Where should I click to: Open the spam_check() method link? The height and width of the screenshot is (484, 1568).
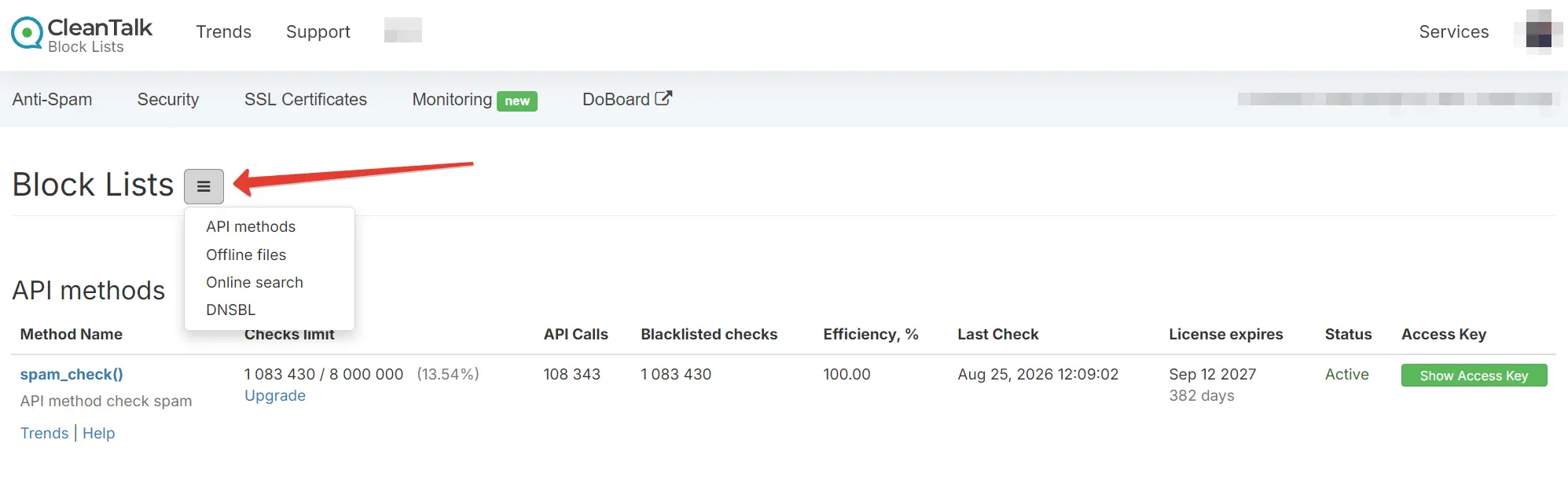click(x=72, y=374)
